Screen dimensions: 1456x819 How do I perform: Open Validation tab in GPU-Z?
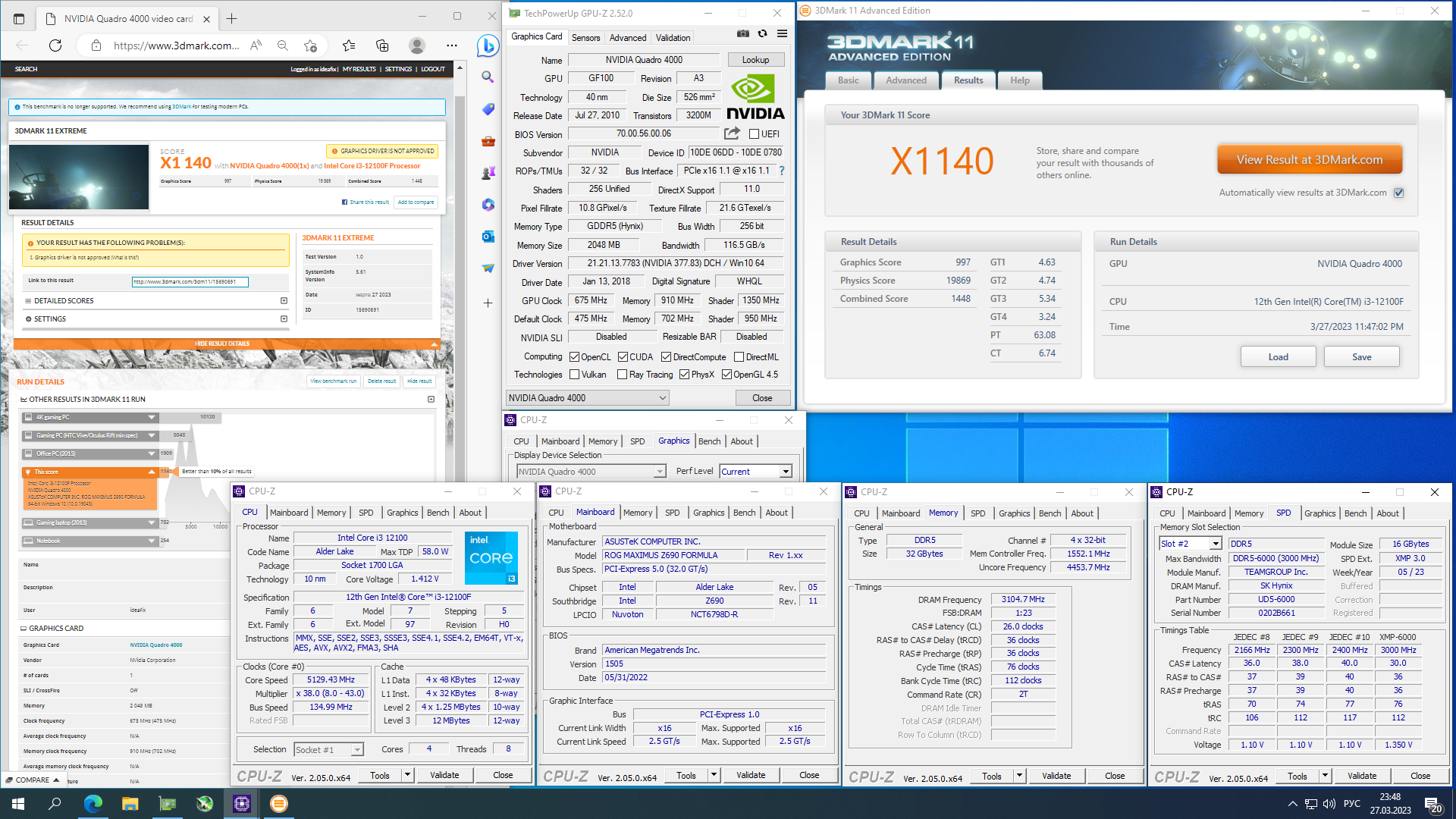pos(673,37)
